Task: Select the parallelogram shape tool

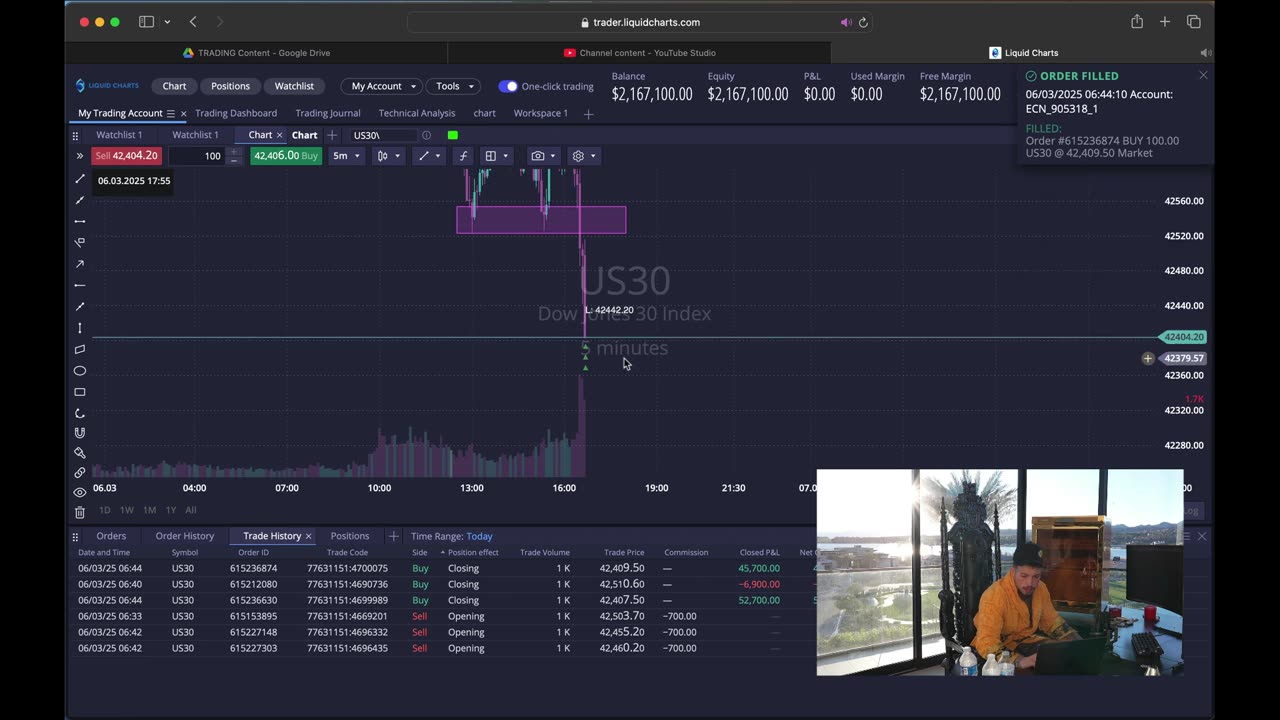Action: click(x=80, y=349)
